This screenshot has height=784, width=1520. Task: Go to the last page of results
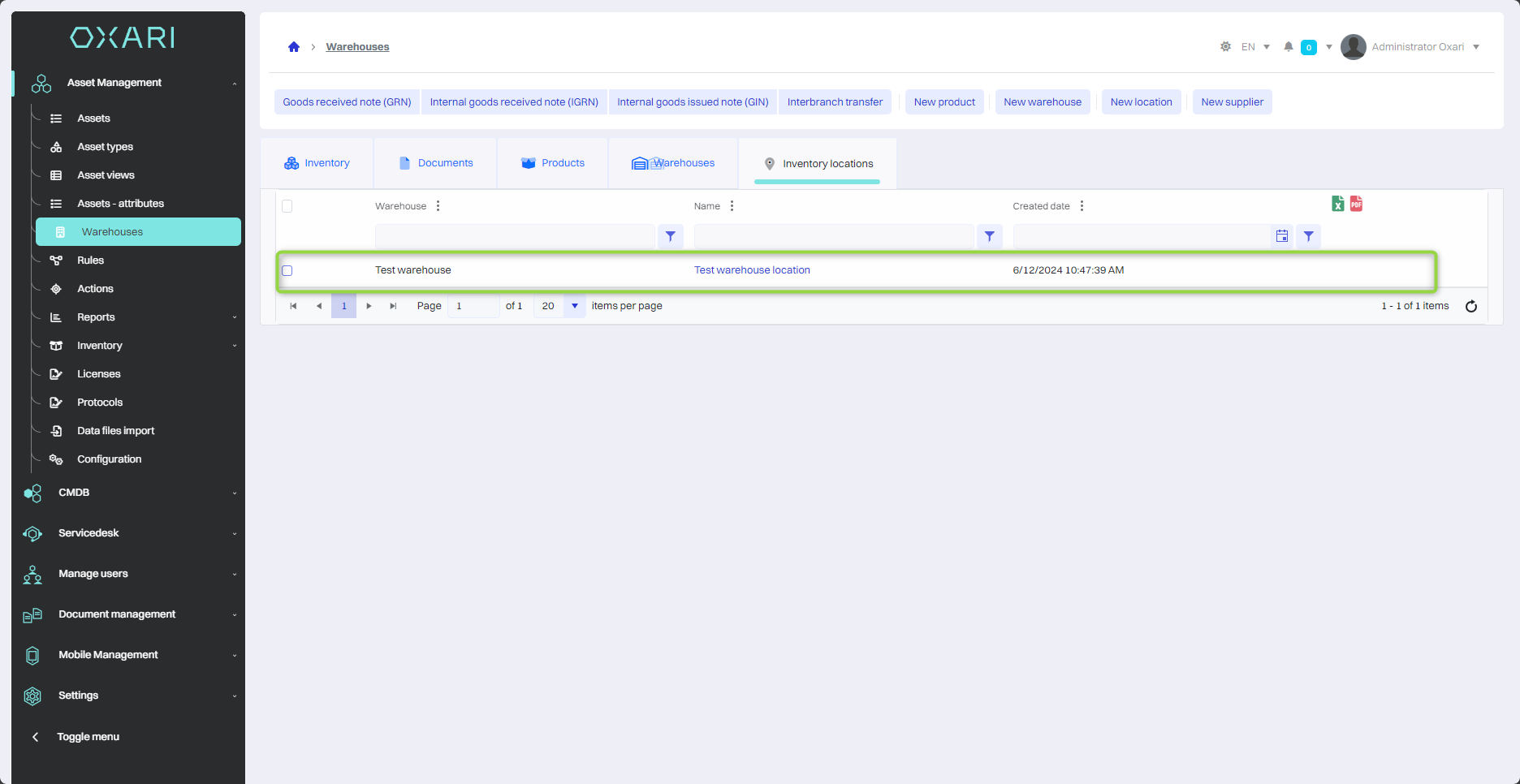[x=393, y=306]
